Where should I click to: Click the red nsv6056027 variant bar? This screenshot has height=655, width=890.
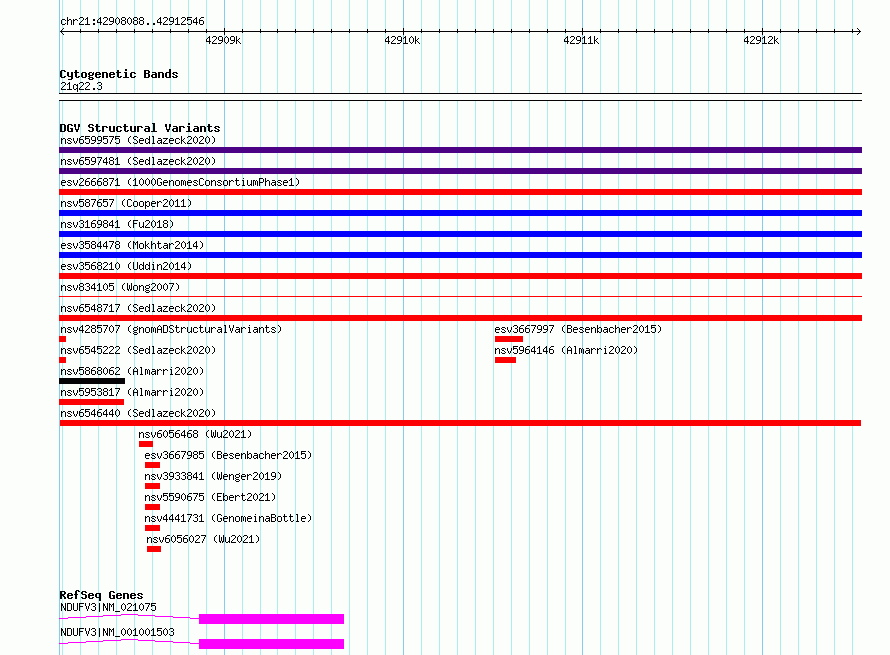[154, 549]
